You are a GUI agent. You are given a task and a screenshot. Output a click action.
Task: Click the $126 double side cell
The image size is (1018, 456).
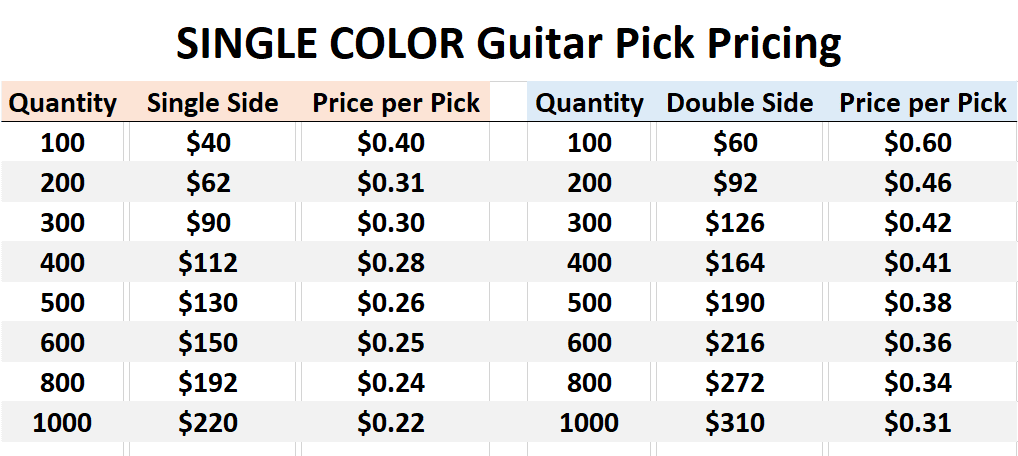(735, 223)
